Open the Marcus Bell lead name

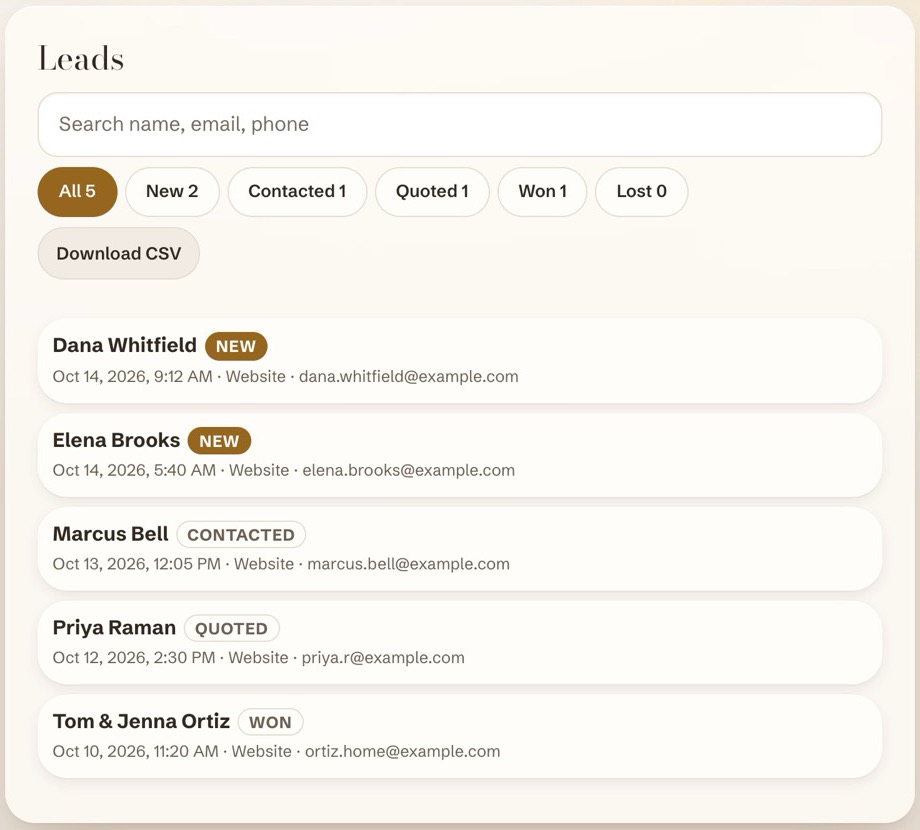click(x=110, y=534)
